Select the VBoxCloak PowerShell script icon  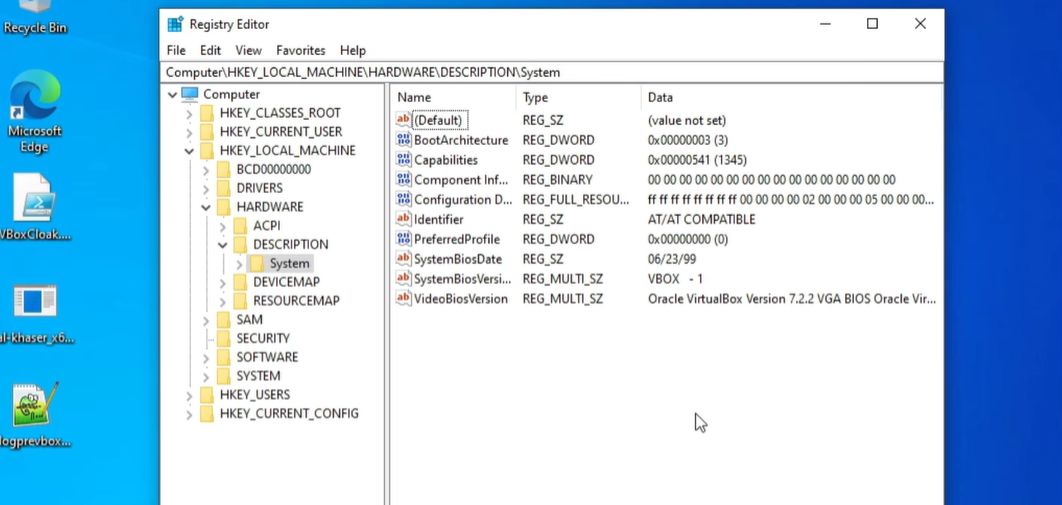(x=34, y=198)
